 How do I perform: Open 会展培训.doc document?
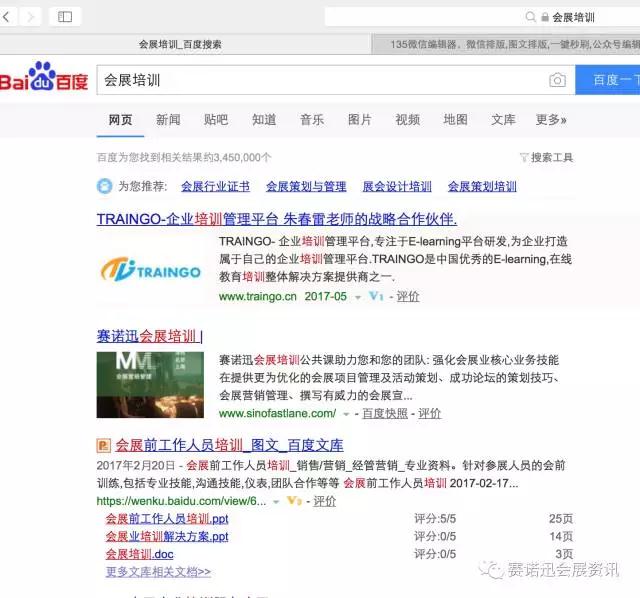pos(140,554)
